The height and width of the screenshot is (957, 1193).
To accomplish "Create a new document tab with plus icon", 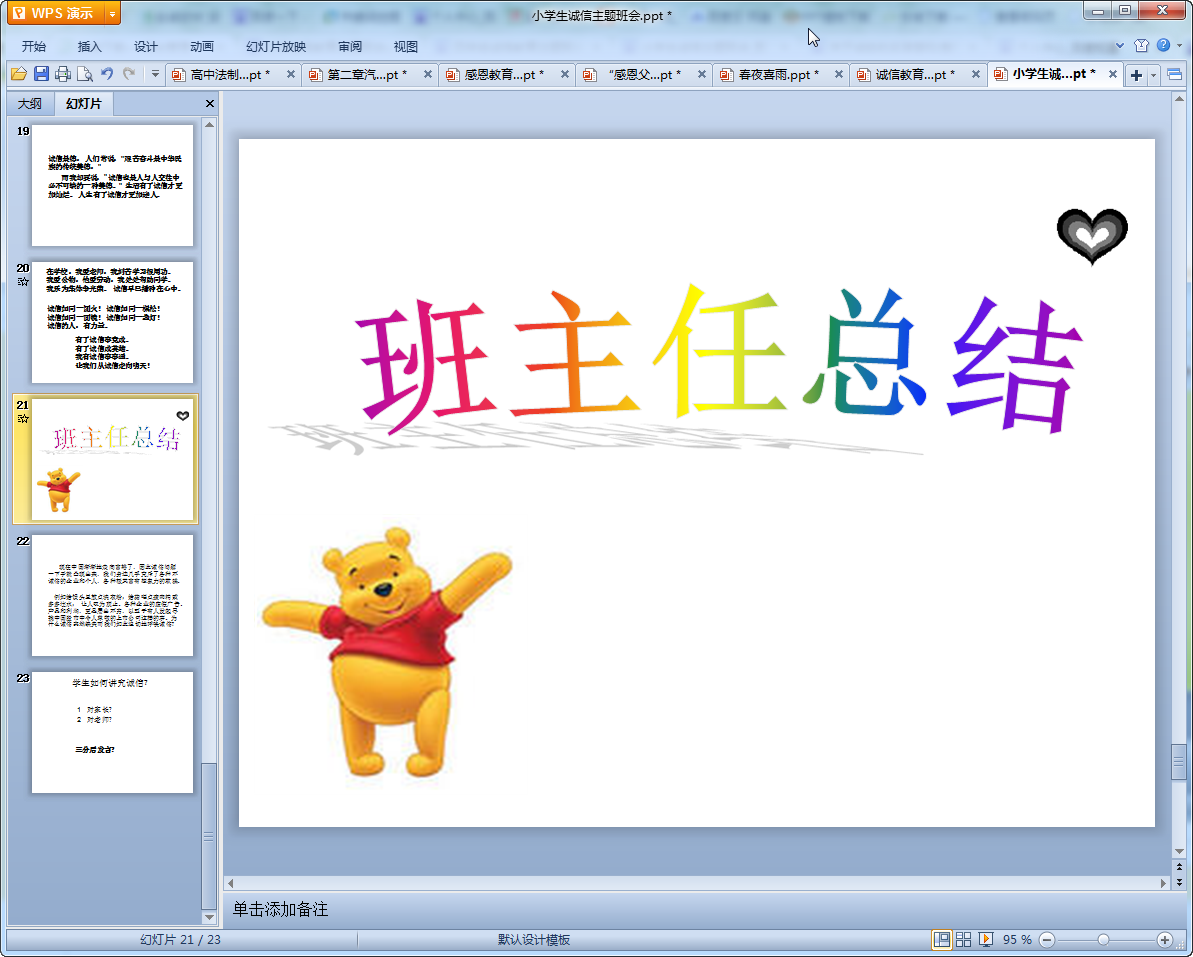I will point(1136,75).
